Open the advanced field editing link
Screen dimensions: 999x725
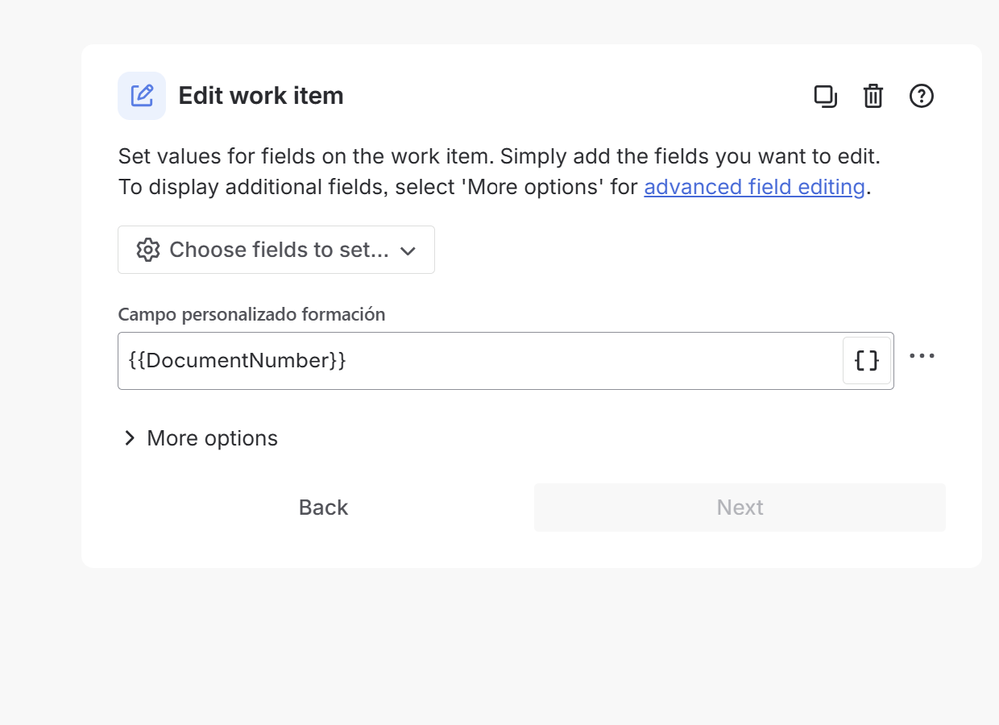tap(754, 187)
